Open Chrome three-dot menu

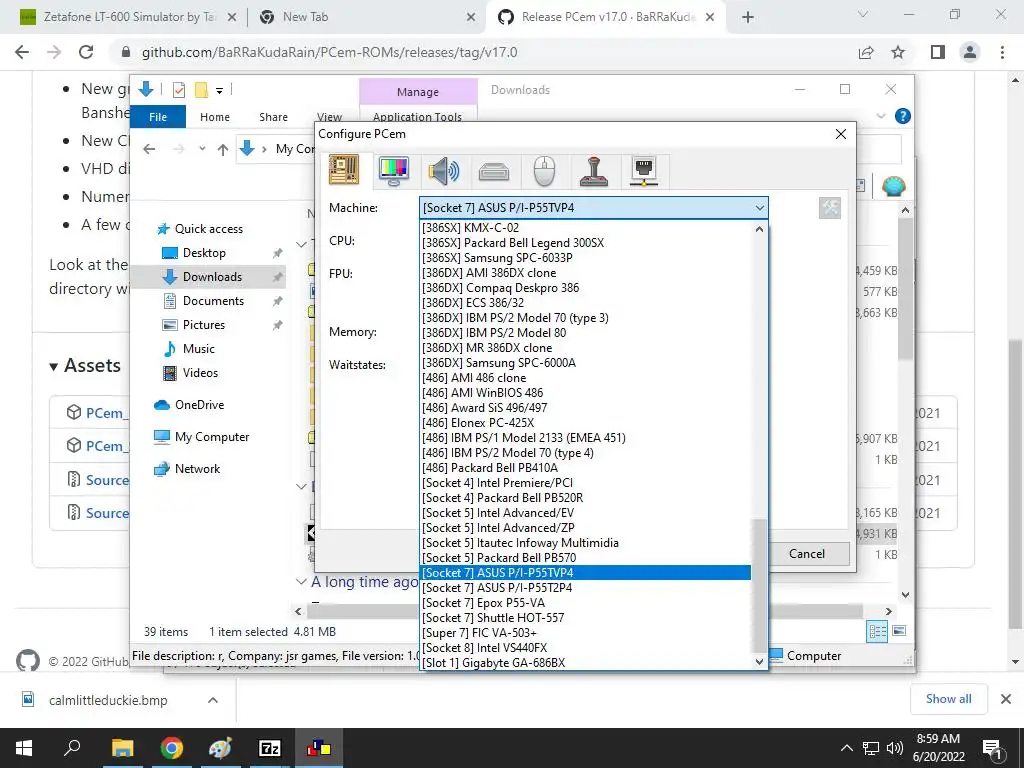[1002, 52]
